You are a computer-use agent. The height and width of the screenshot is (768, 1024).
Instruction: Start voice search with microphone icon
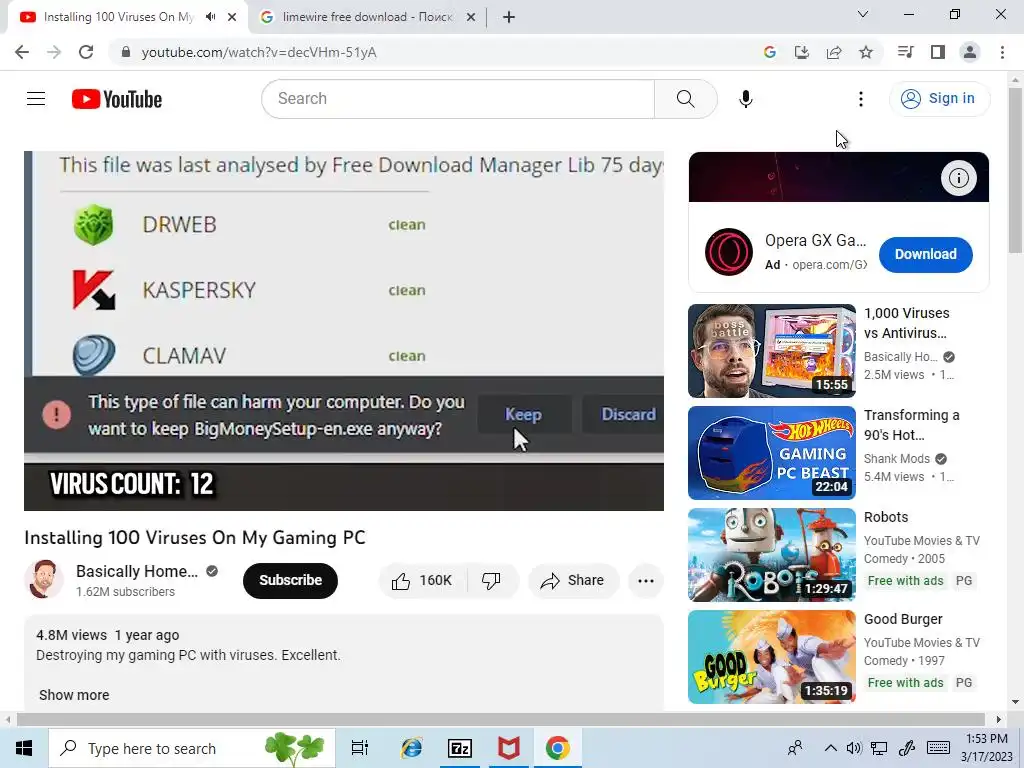(x=746, y=99)
